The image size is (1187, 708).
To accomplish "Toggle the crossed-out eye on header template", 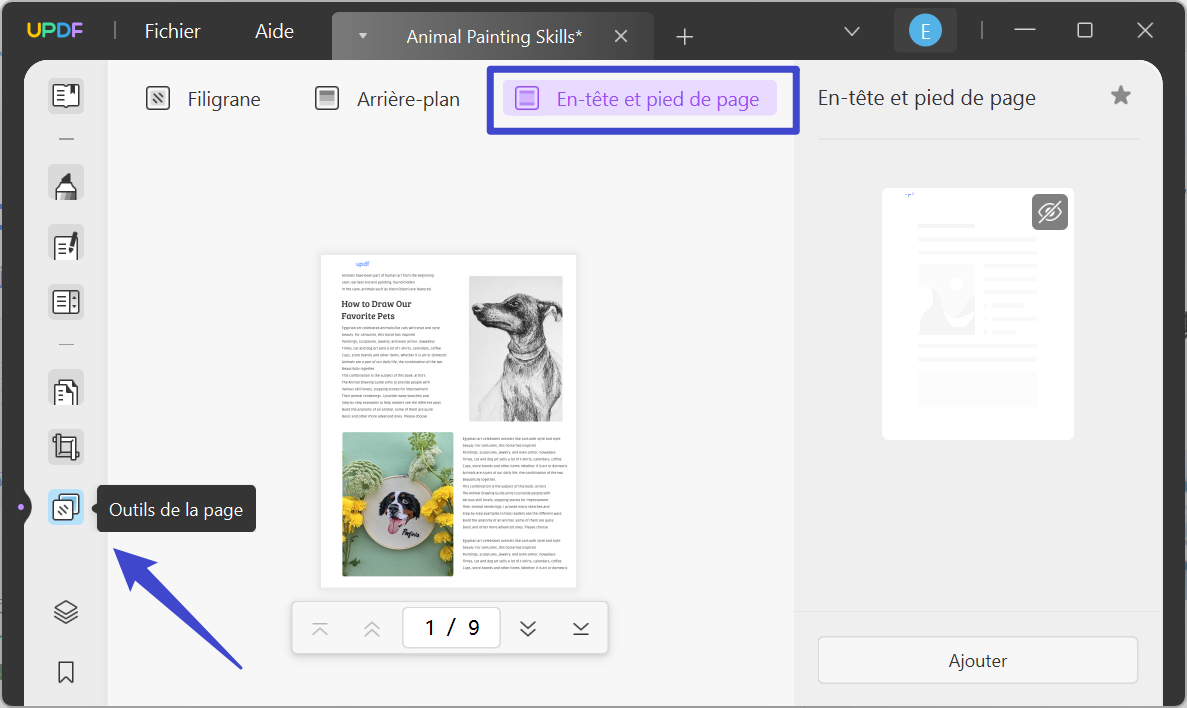I will pyautogui.click(x=1049, y=212).
